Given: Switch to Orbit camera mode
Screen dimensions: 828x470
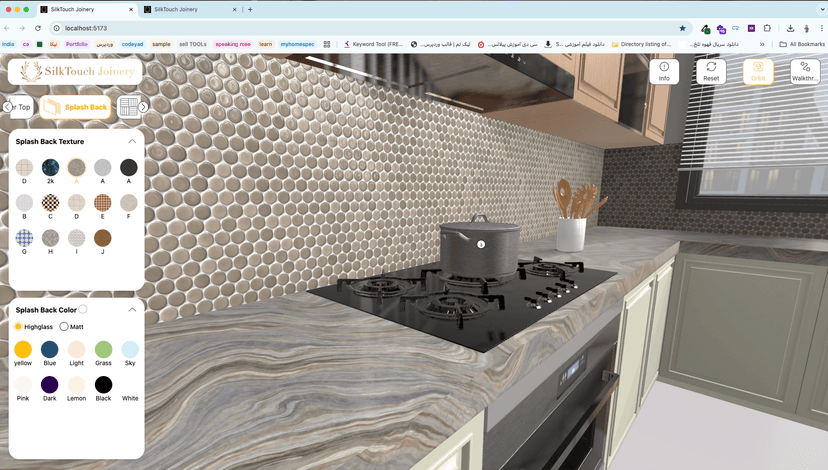Looking at the screenshot, I should [758, 71].
